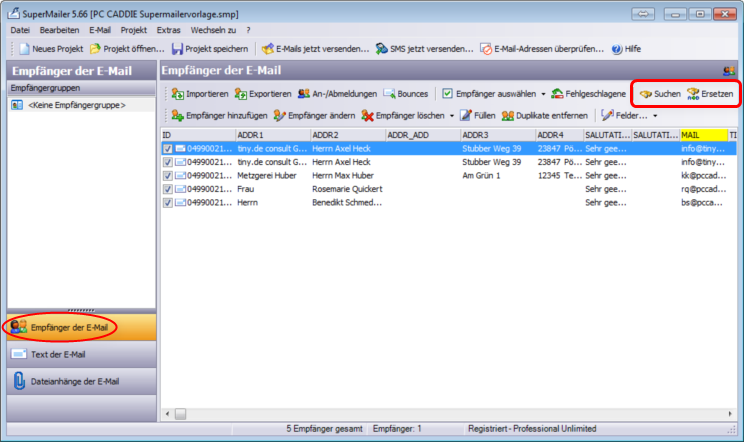The height and width of the screenshot is (442, 744).
Task: Toggle checkbox for Metzgerei Huber row
Action: coord(168,175)
